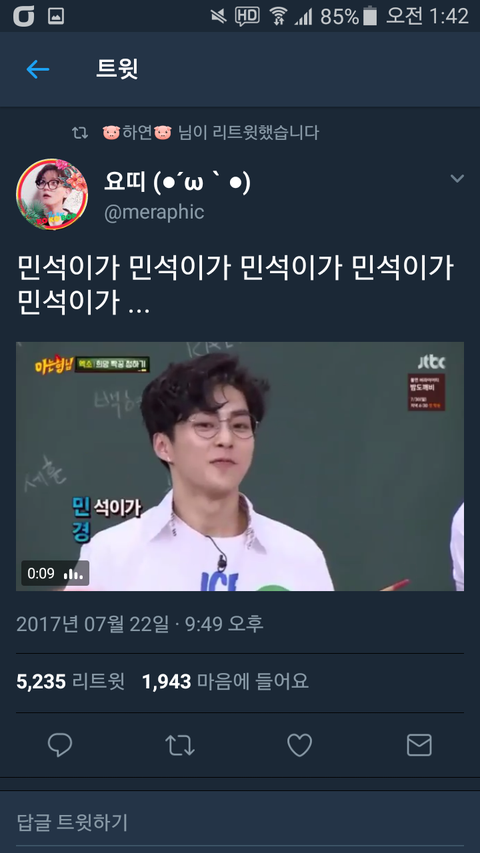
Task: Share via direct message envelope icon
Action: click(x=419, y=745)
